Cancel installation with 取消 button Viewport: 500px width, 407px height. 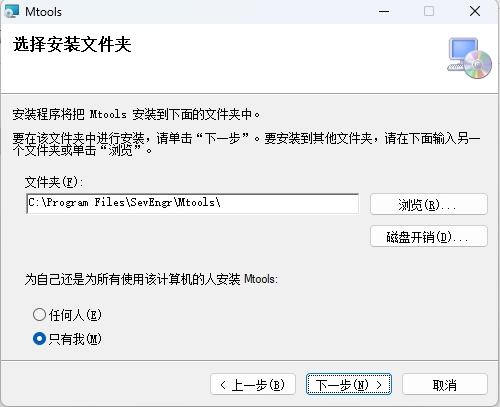[x=445, y=384]
